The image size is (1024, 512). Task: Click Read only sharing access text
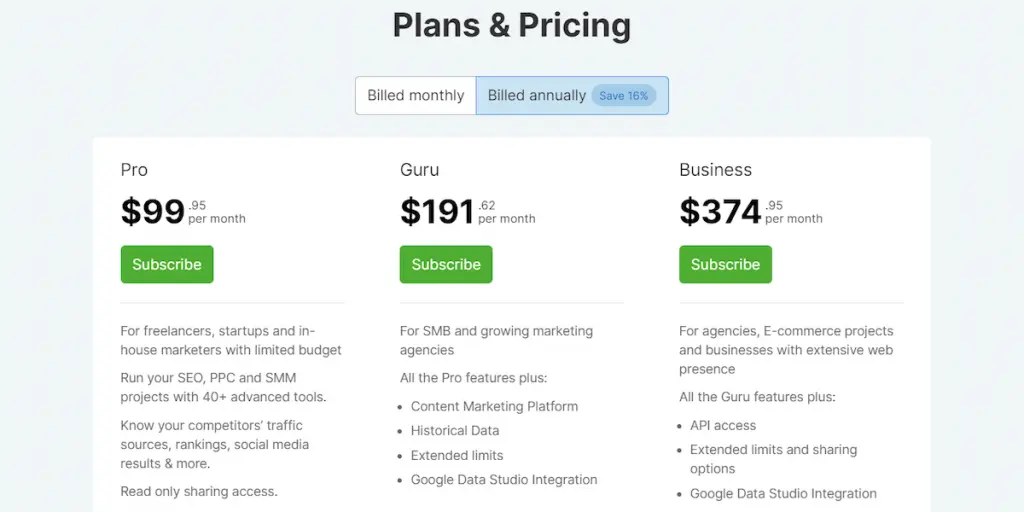[199, 491]
